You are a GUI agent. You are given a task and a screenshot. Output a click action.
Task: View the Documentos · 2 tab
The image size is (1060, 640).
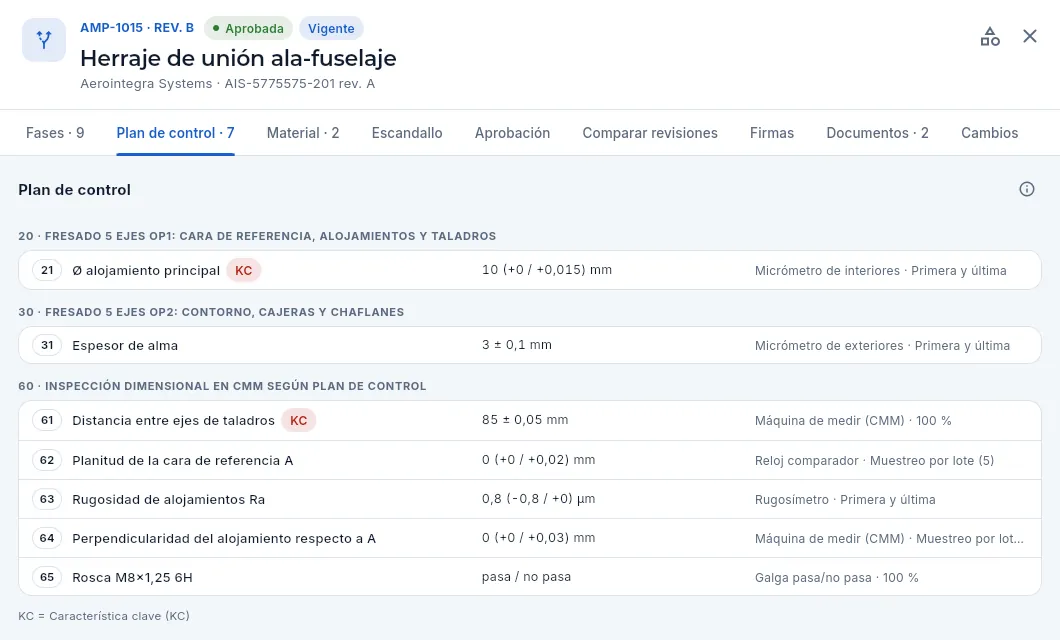tap(877, 133)
